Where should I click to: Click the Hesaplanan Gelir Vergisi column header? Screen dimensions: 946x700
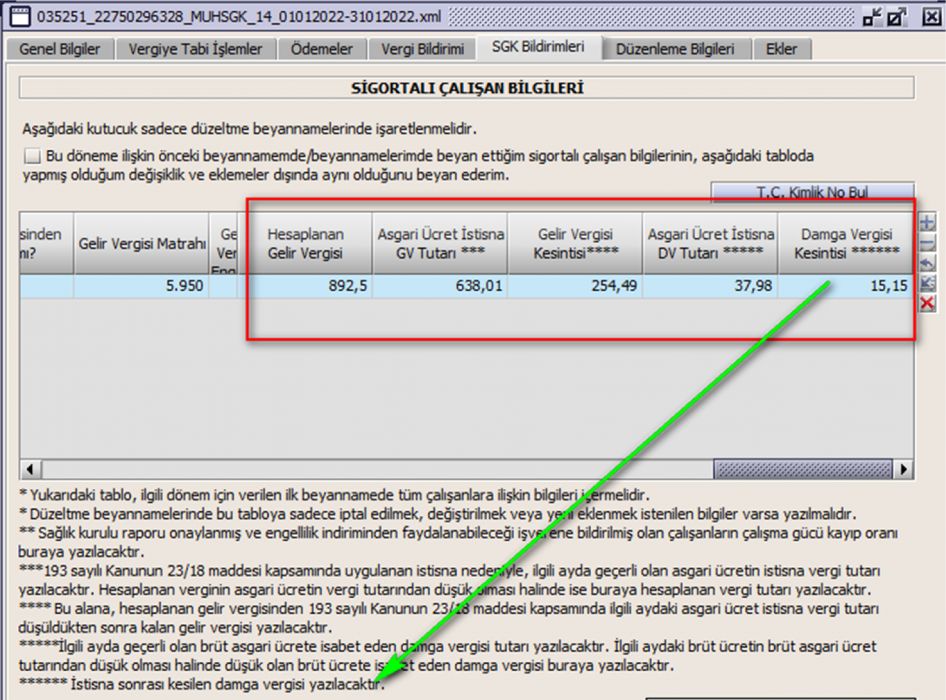[305, 243]
